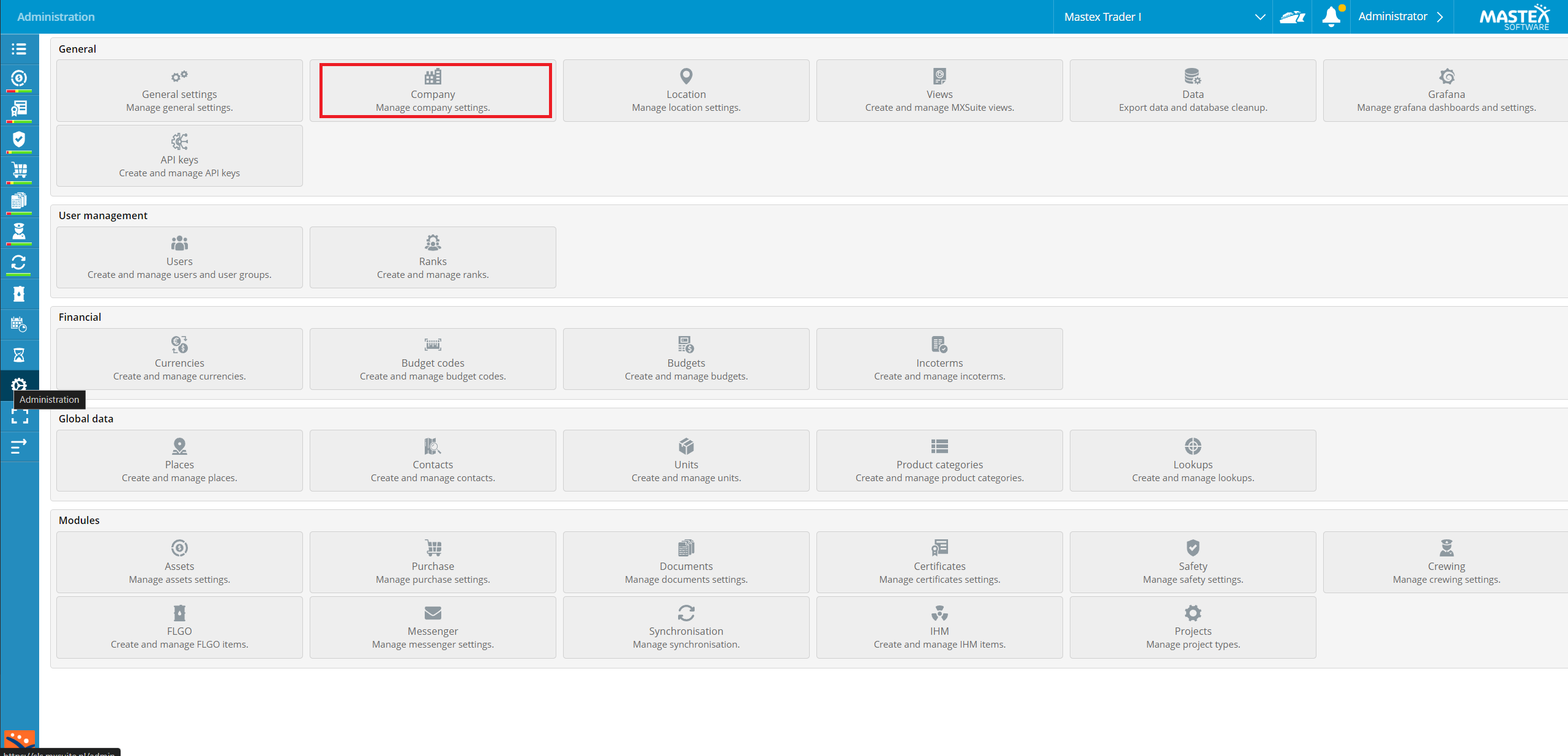
Task: Select the Grafana dashboards tile
Action: [1446, 91]
